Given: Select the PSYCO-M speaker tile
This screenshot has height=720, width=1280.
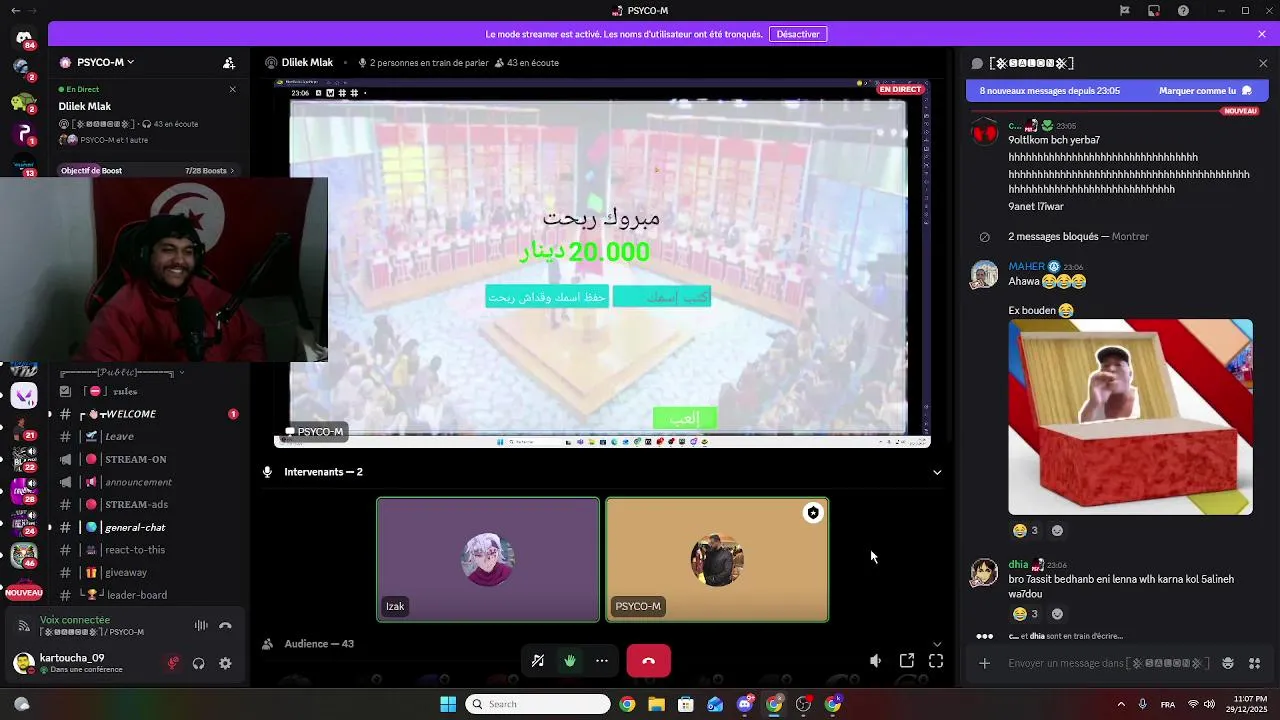Looking at the screenshot, I should tap(717, 560).
